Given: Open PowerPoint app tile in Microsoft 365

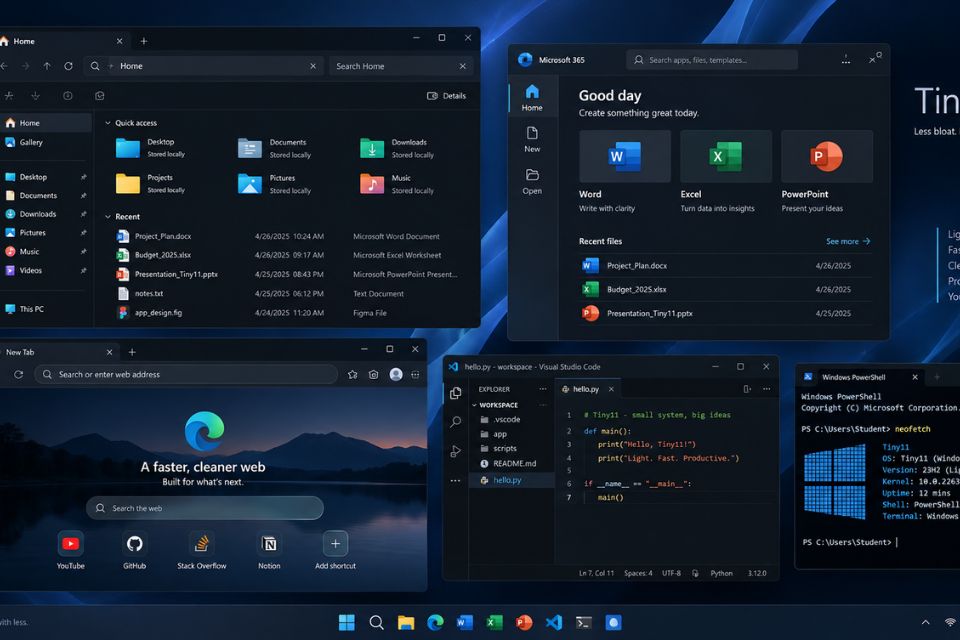Looking at the screenshot, I should tap(827, 156).
